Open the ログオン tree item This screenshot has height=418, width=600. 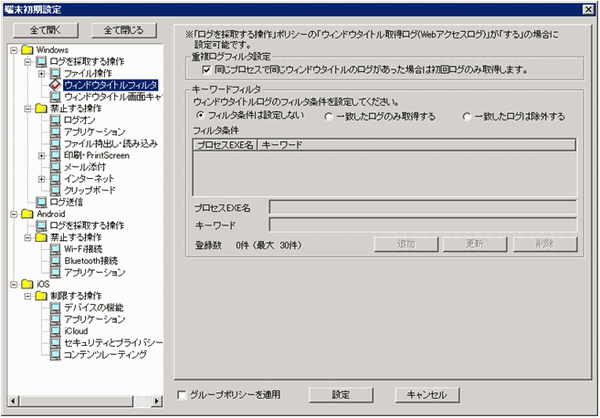[x=80, y=120]
